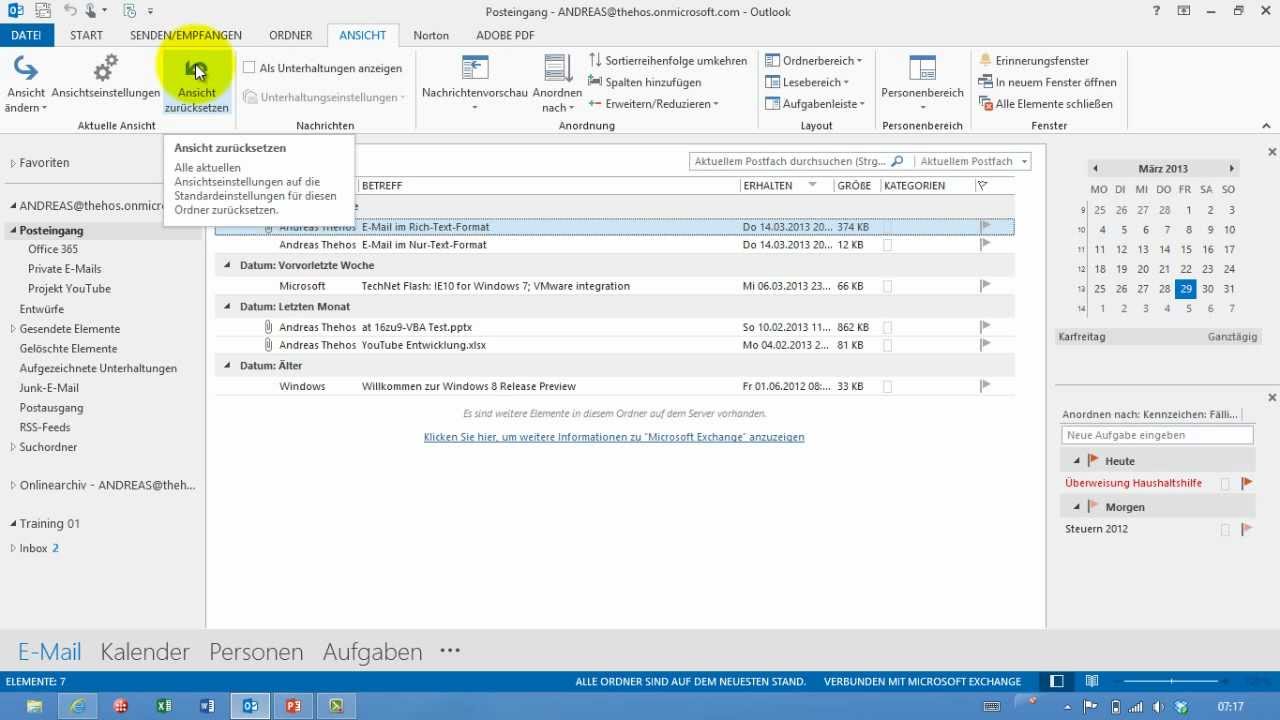Click filter flag column header icon
This screenshot has width=1280, height=720.
(982, 186)
